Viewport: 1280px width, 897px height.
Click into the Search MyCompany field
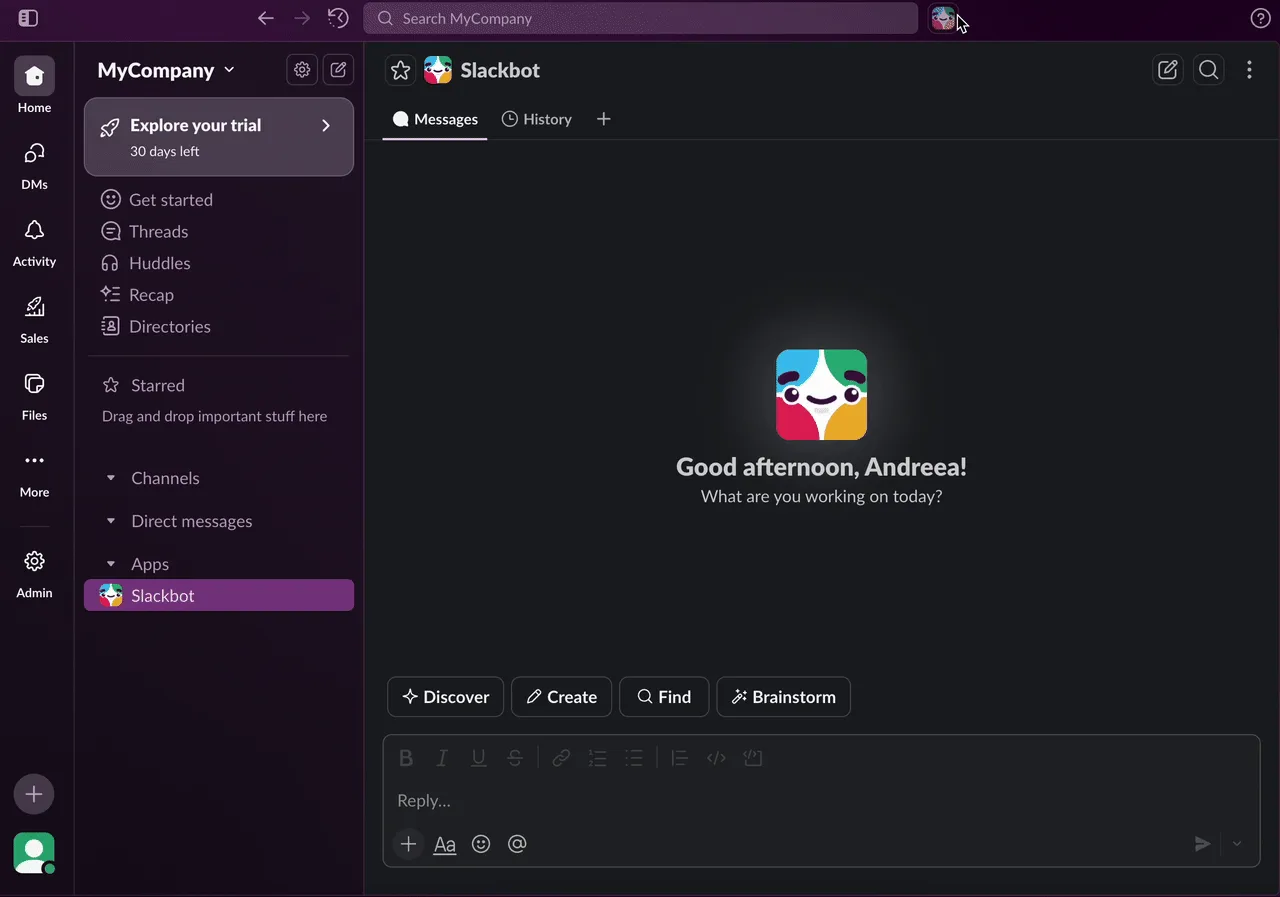pos(640,18)
